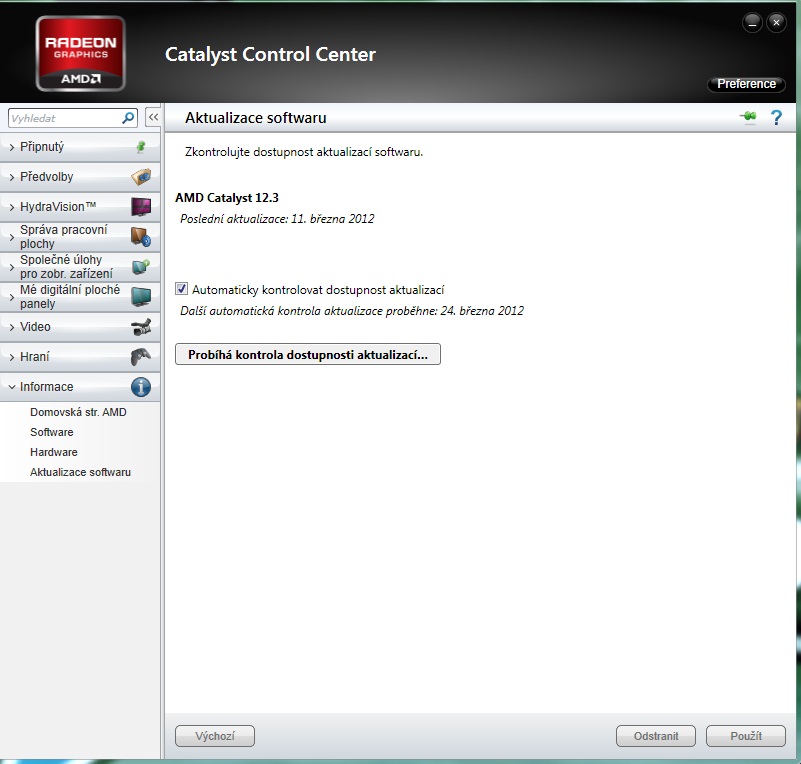801x764 pixels.
Task: Select the Hardware info item
Action: tap(54, 452)
